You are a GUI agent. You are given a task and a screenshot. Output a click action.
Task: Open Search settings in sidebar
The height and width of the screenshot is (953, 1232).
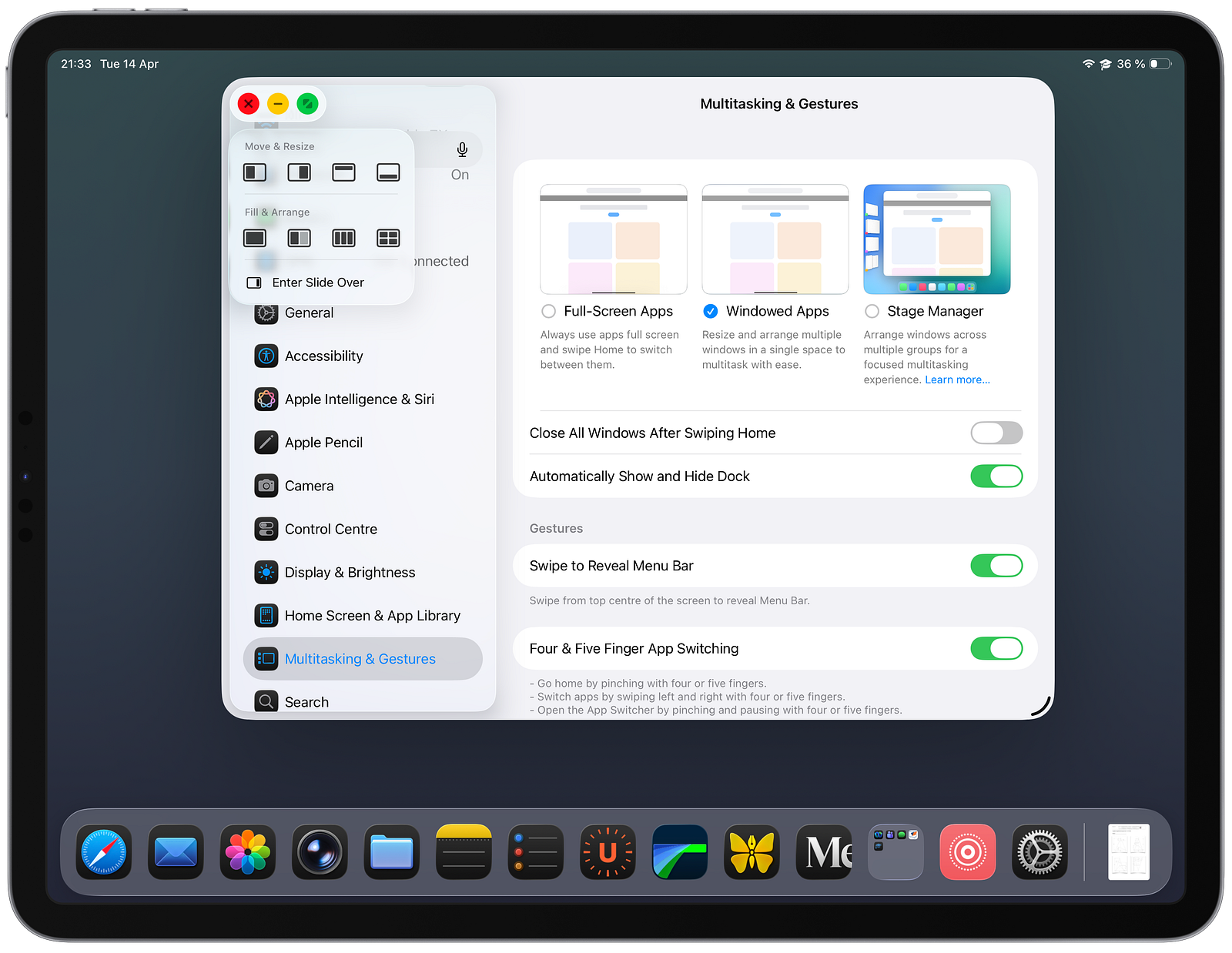(x=363, y=701)
